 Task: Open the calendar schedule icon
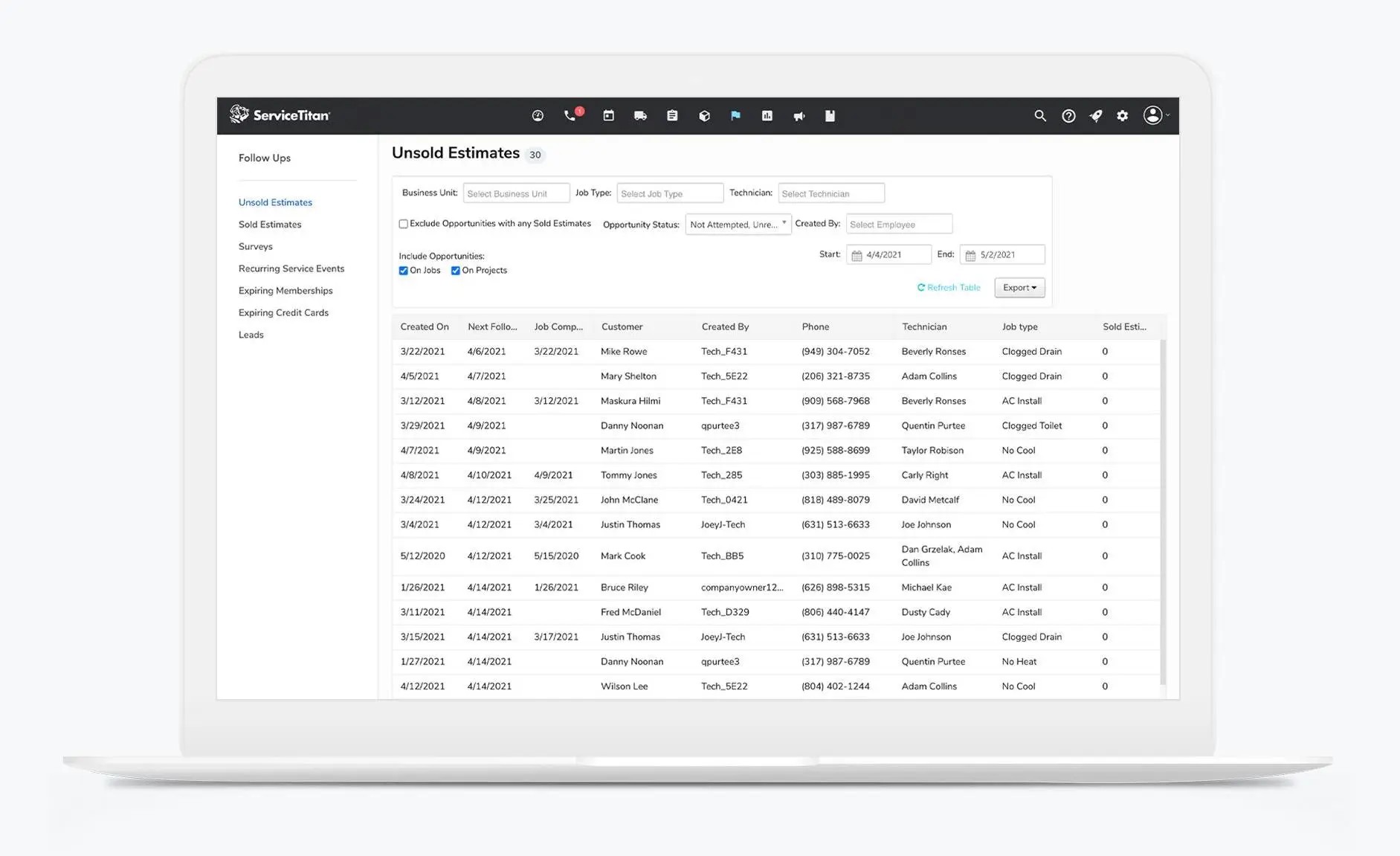coord(608,116)
